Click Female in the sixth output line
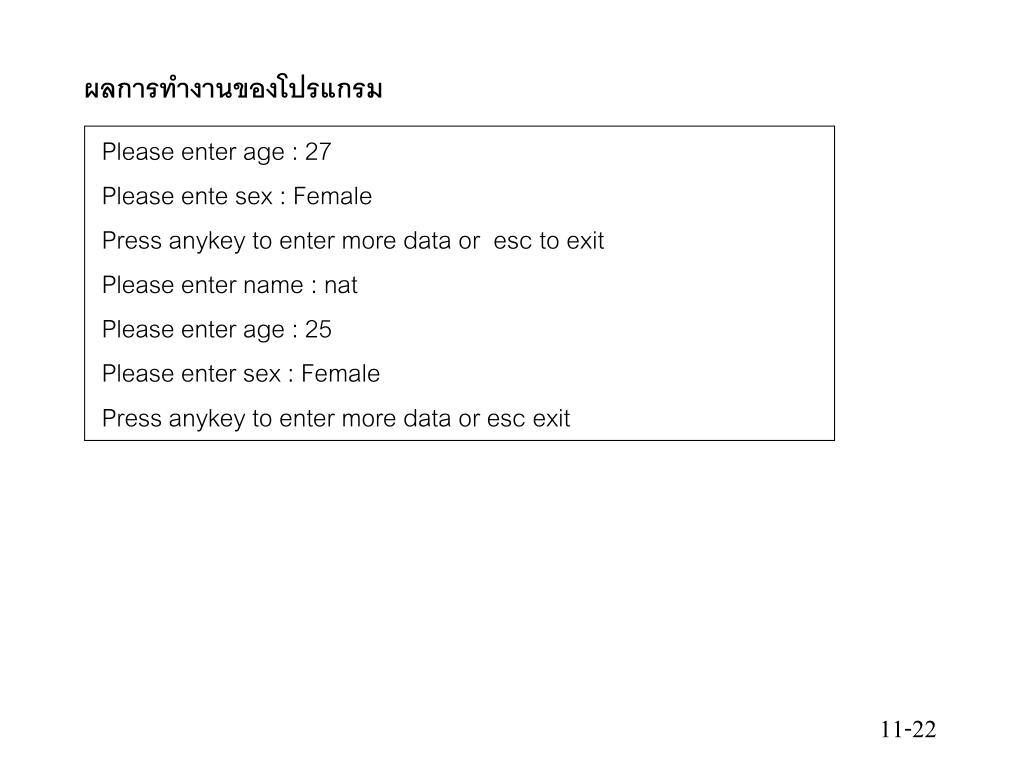 coord(340,374)
